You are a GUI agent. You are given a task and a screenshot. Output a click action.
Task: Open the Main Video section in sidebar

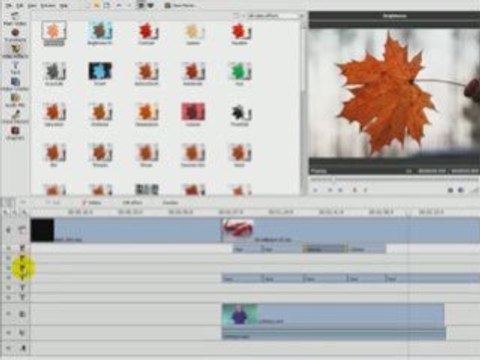pyautogui.click(x=15, y=18)
